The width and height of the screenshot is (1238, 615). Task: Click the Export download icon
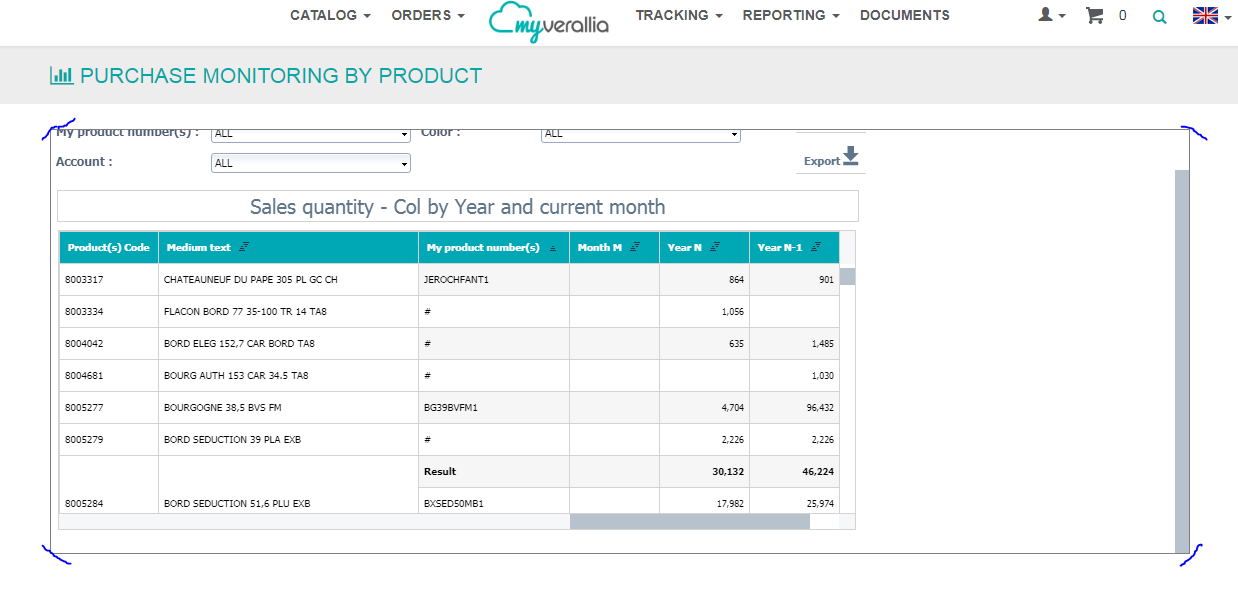[850, 157]
